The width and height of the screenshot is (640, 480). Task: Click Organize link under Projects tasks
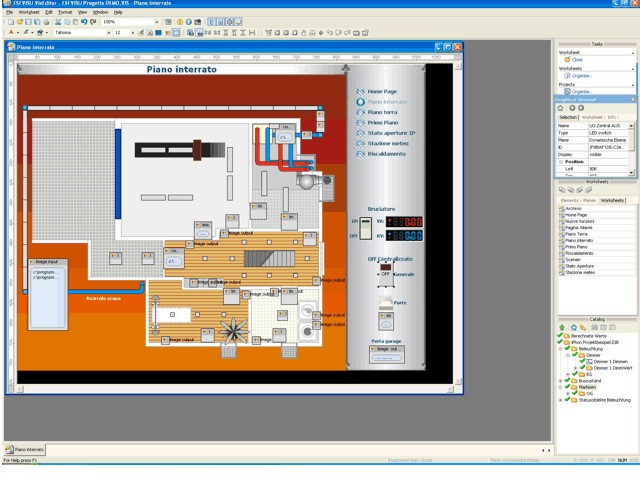[x=582, y=91]
